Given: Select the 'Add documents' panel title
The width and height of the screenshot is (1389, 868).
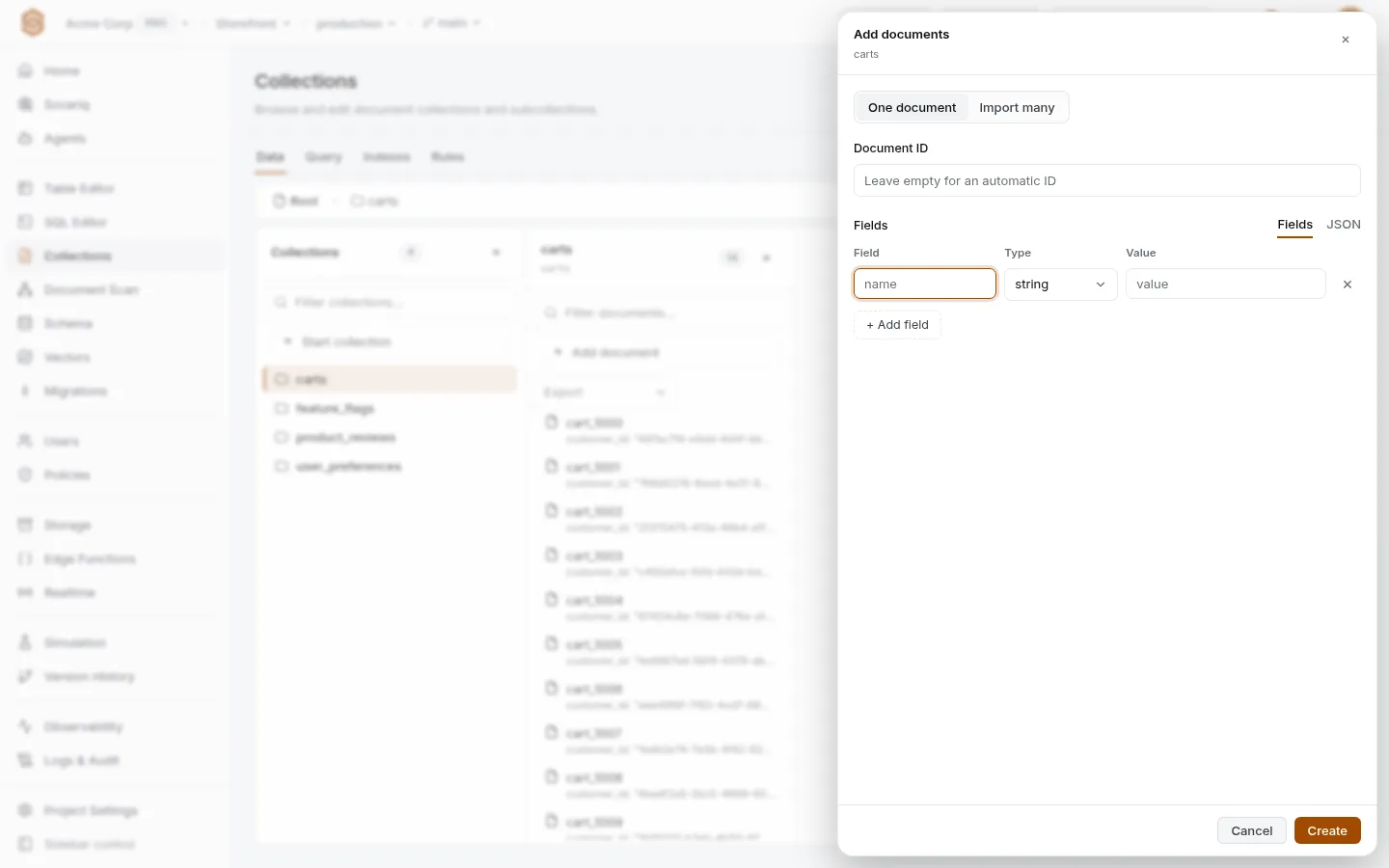Looking at the screenshot, I should 901,35.
